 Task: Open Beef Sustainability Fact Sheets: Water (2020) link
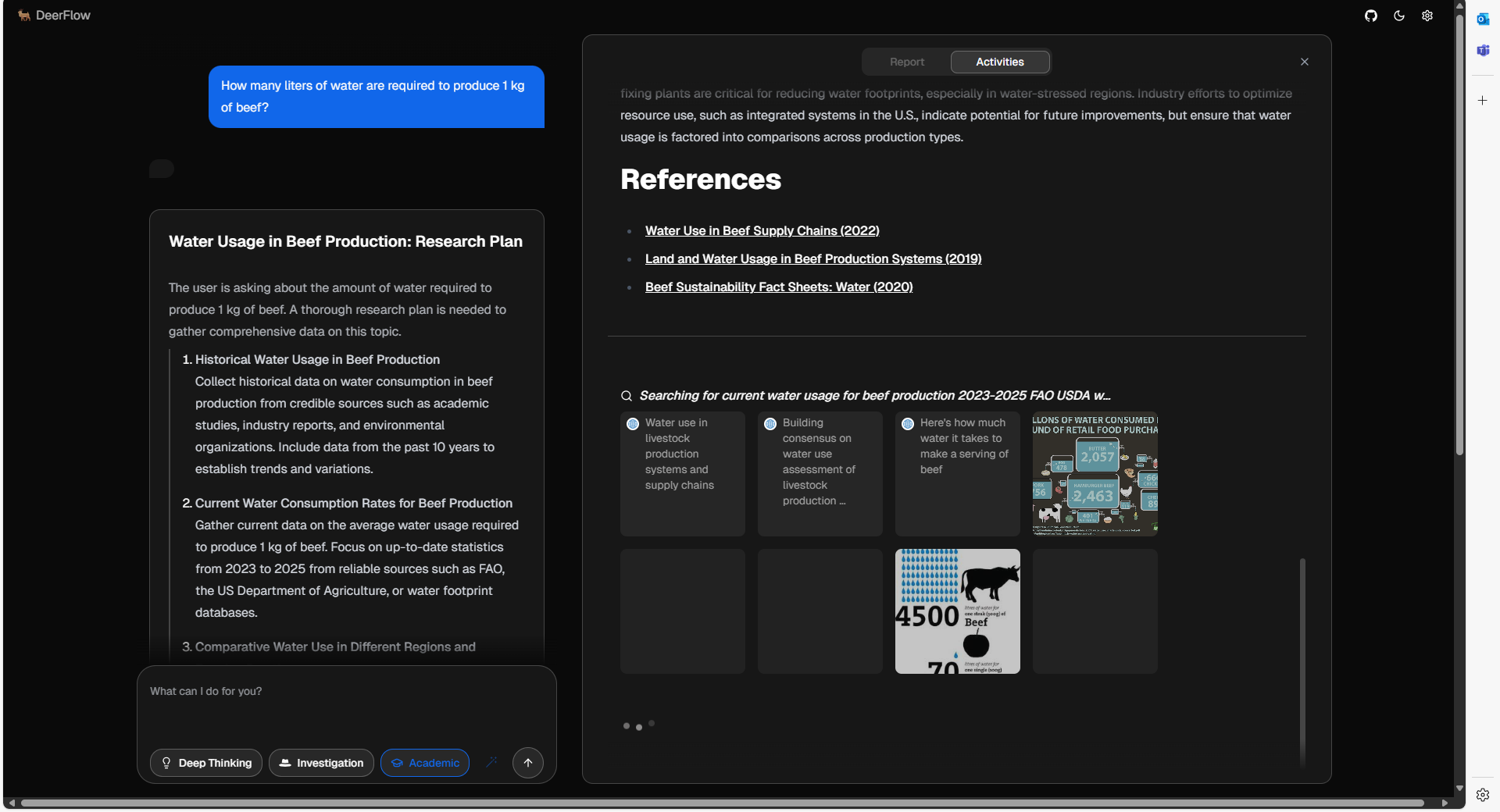(x=779, y=287)
